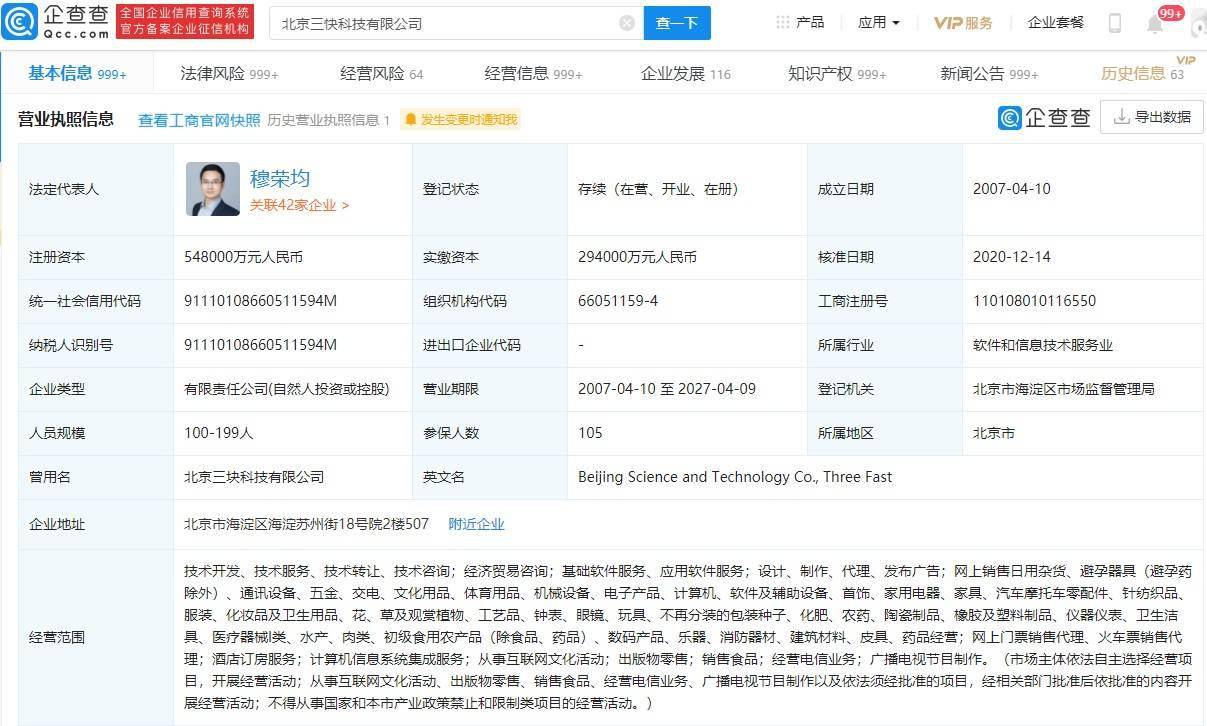This screenshot has width=1207, height=726.
Task: Select the taxpayer ID in 纳税人识别号 row
Action: 261,345
